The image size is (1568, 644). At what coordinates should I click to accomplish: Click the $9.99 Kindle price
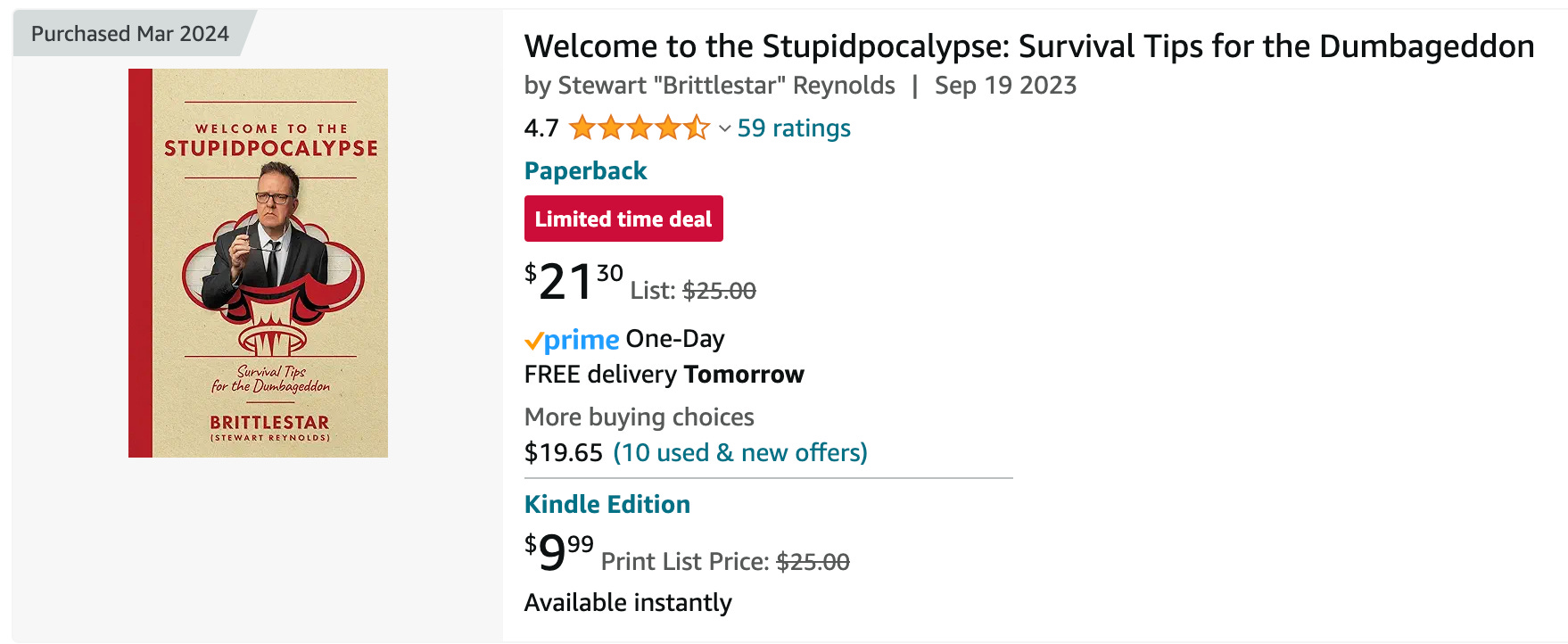point(559,551)
